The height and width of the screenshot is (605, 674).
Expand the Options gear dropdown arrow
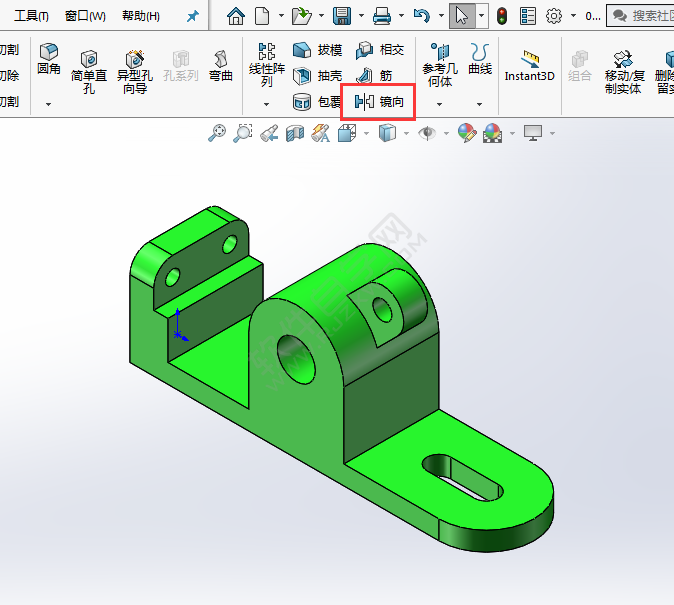pyautogui.click(x=573, y=16)
